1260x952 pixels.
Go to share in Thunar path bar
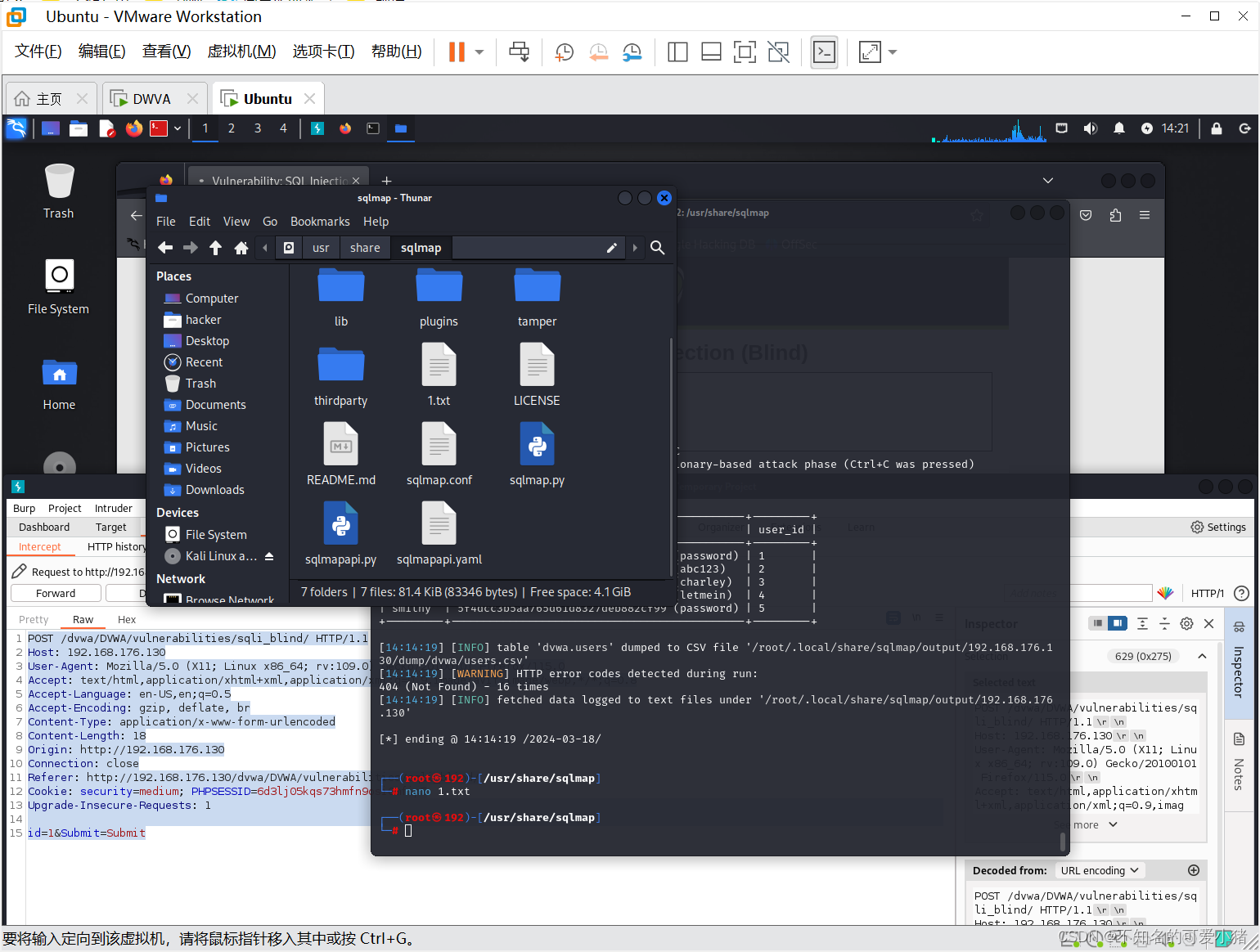coord(365,248)
